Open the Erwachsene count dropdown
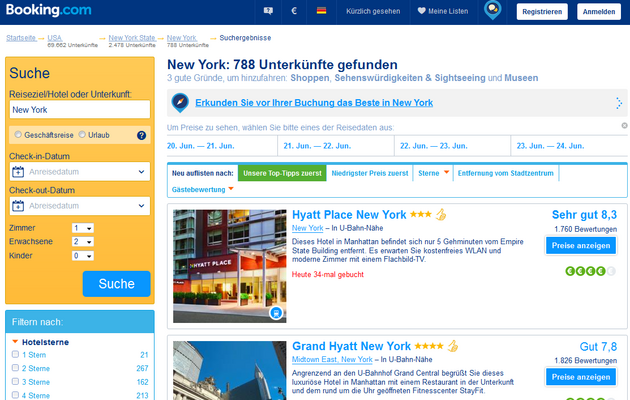 click(x=82, y=242)
